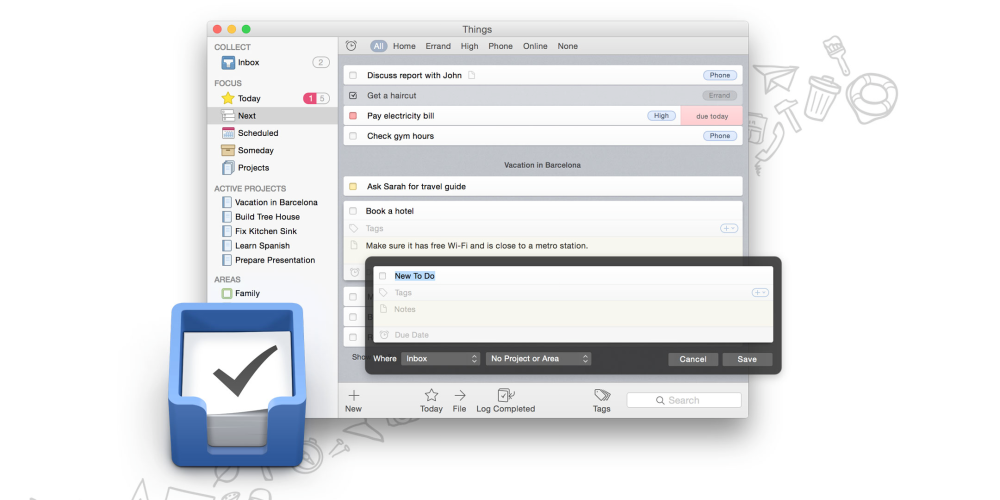
Task: Click the red 'due today' label
Action: coord(711,116)
